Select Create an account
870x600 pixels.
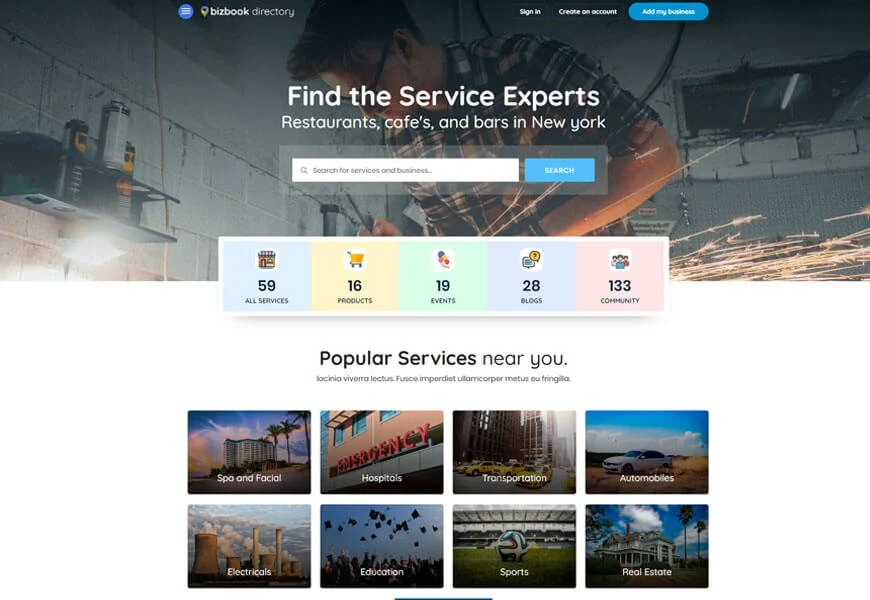(x=588, y=12)
